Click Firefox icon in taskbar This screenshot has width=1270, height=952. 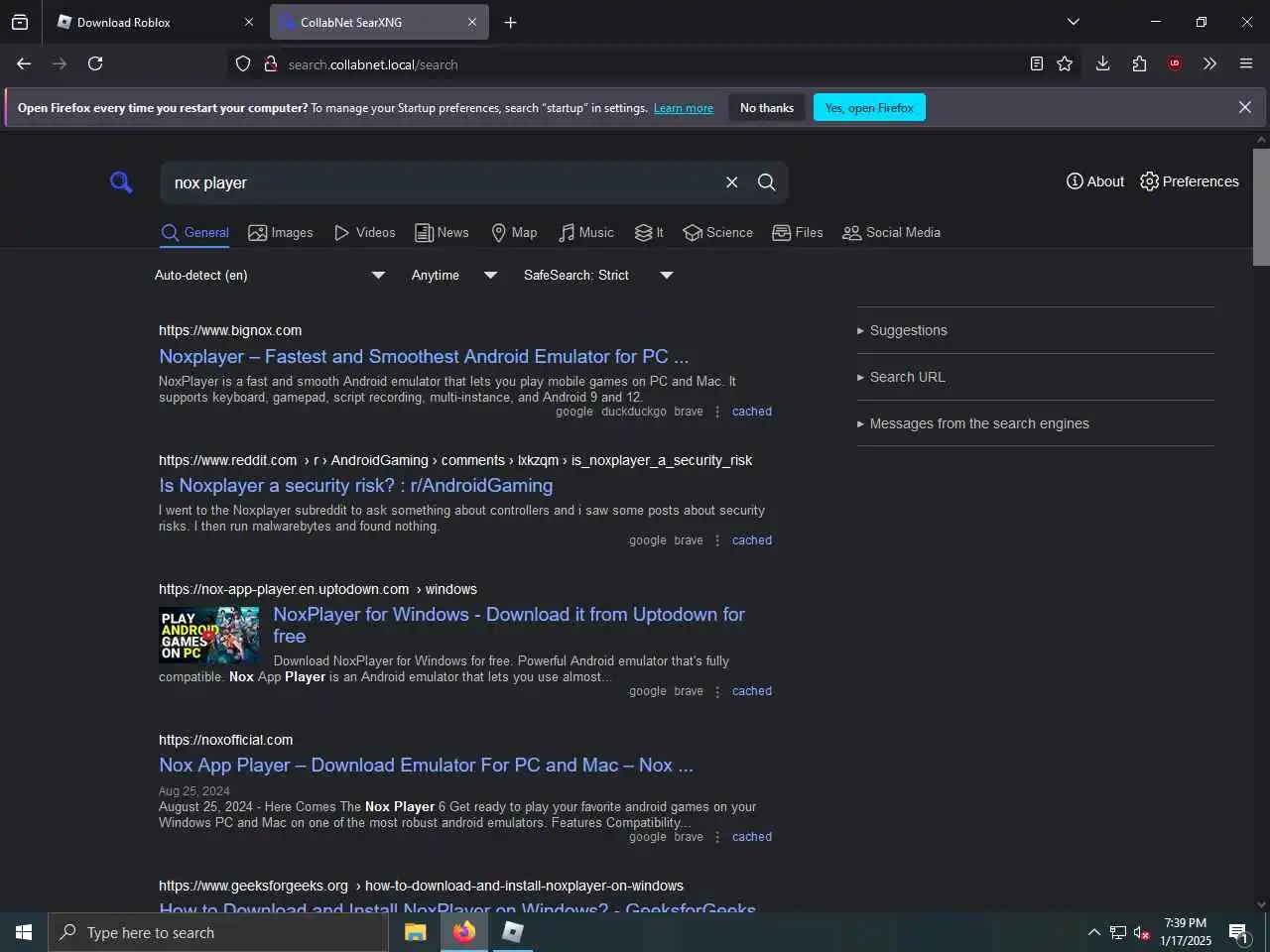pos(463,932)
